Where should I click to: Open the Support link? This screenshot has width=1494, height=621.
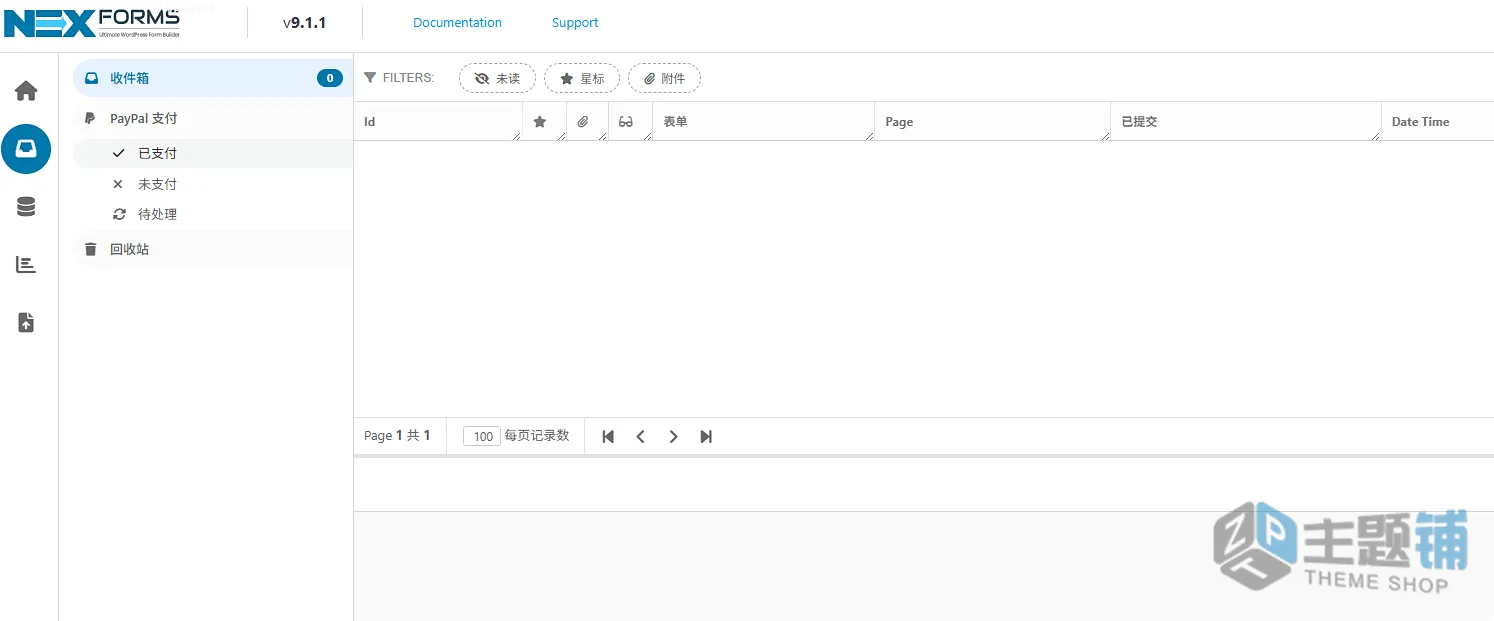[575, 22]
